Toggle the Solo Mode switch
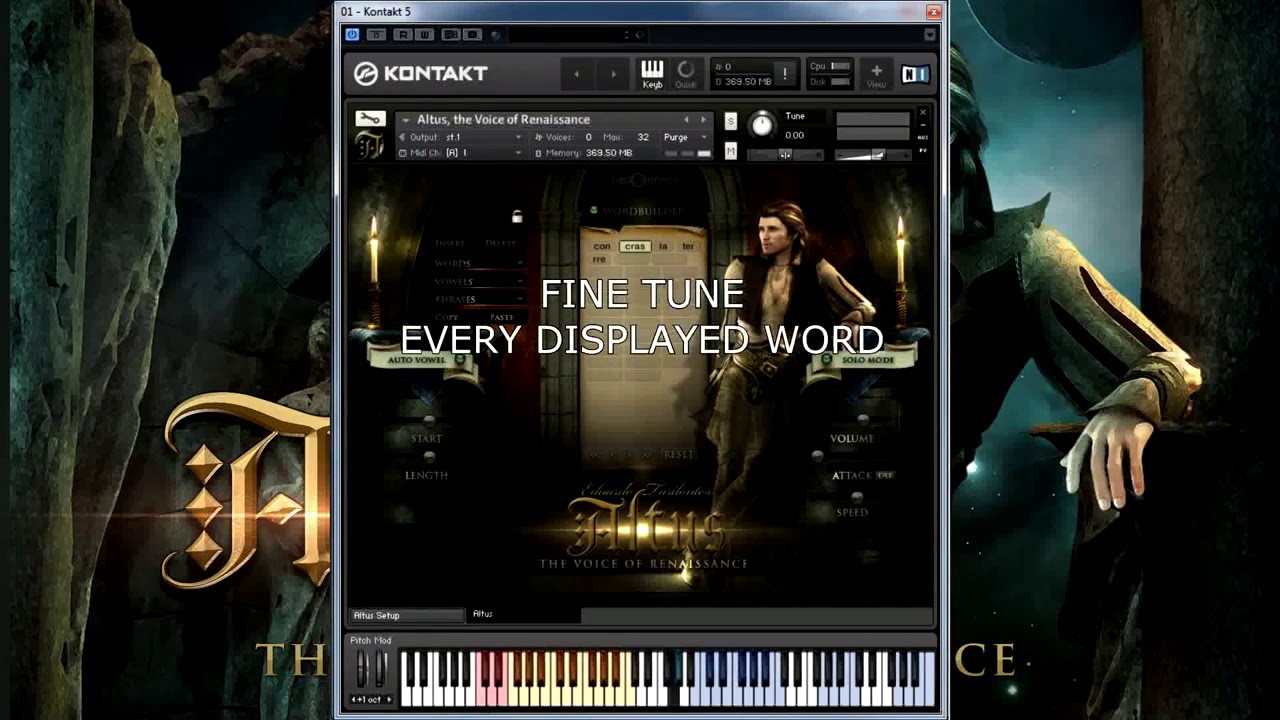1280x720 pixels. coord(829,358)
